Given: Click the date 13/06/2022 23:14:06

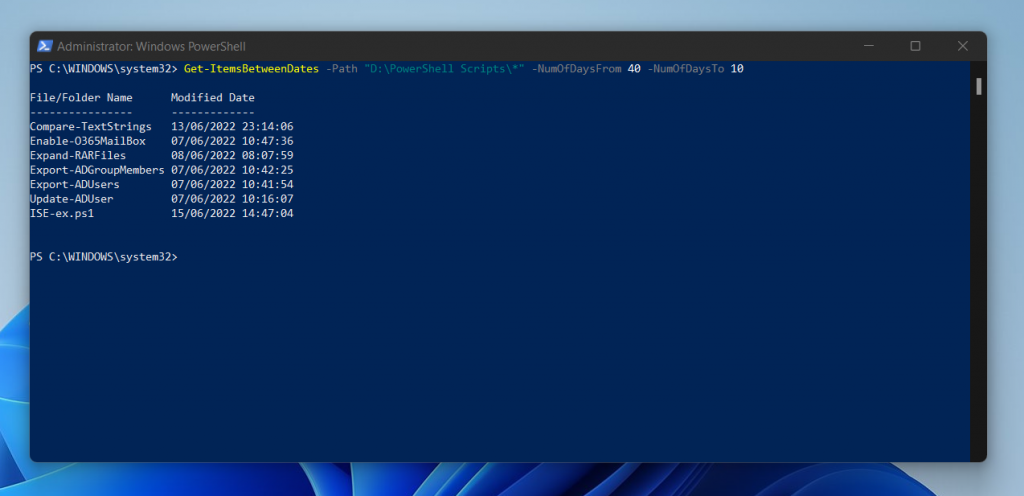Looking at the screenshot, I should tap(232, 127).
